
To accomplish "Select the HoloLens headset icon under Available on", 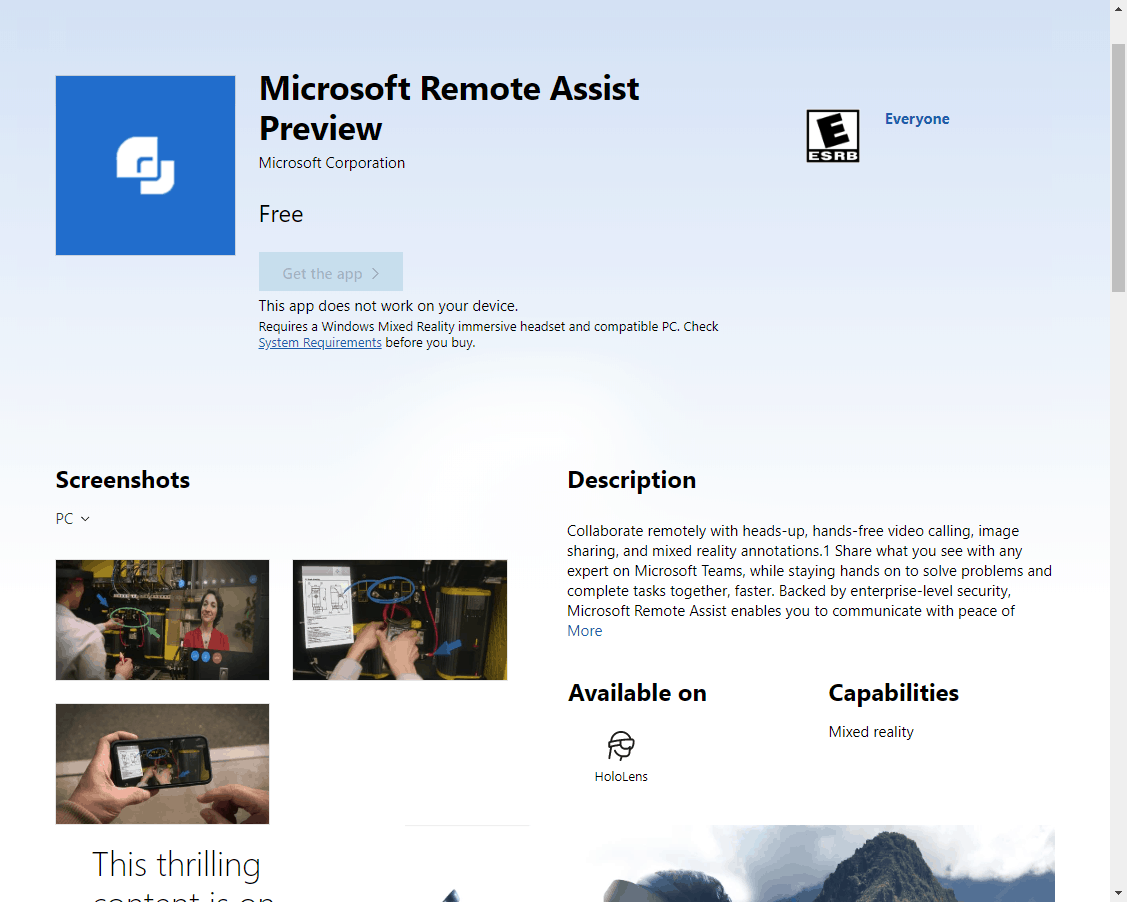I will coord(620,744).
